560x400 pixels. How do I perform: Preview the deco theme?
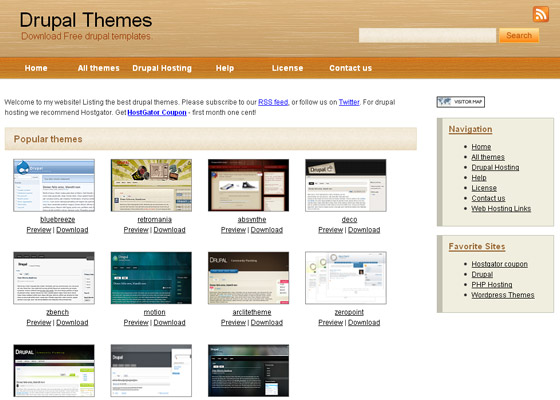331,230
